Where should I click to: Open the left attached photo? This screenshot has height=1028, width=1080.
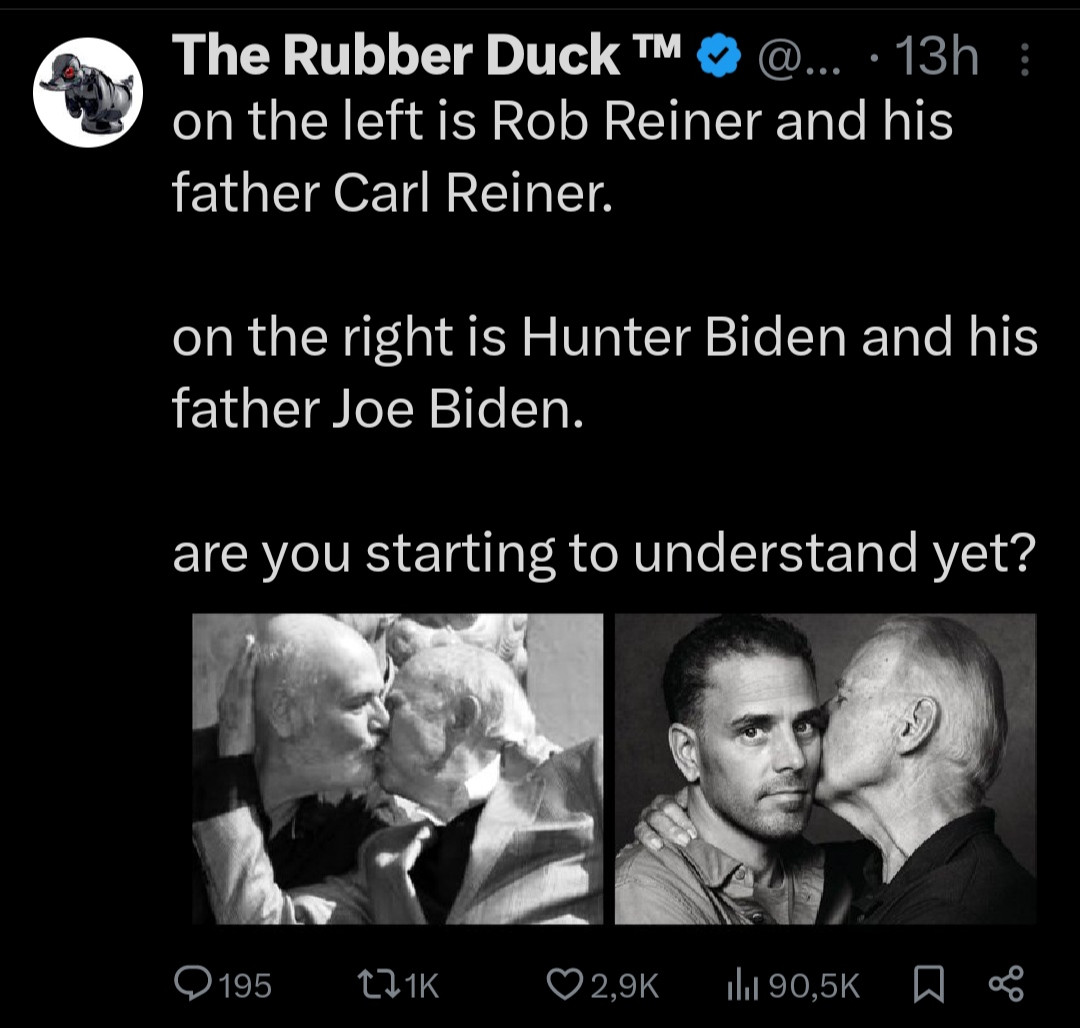pyautogui.click(x=397, y=768)
